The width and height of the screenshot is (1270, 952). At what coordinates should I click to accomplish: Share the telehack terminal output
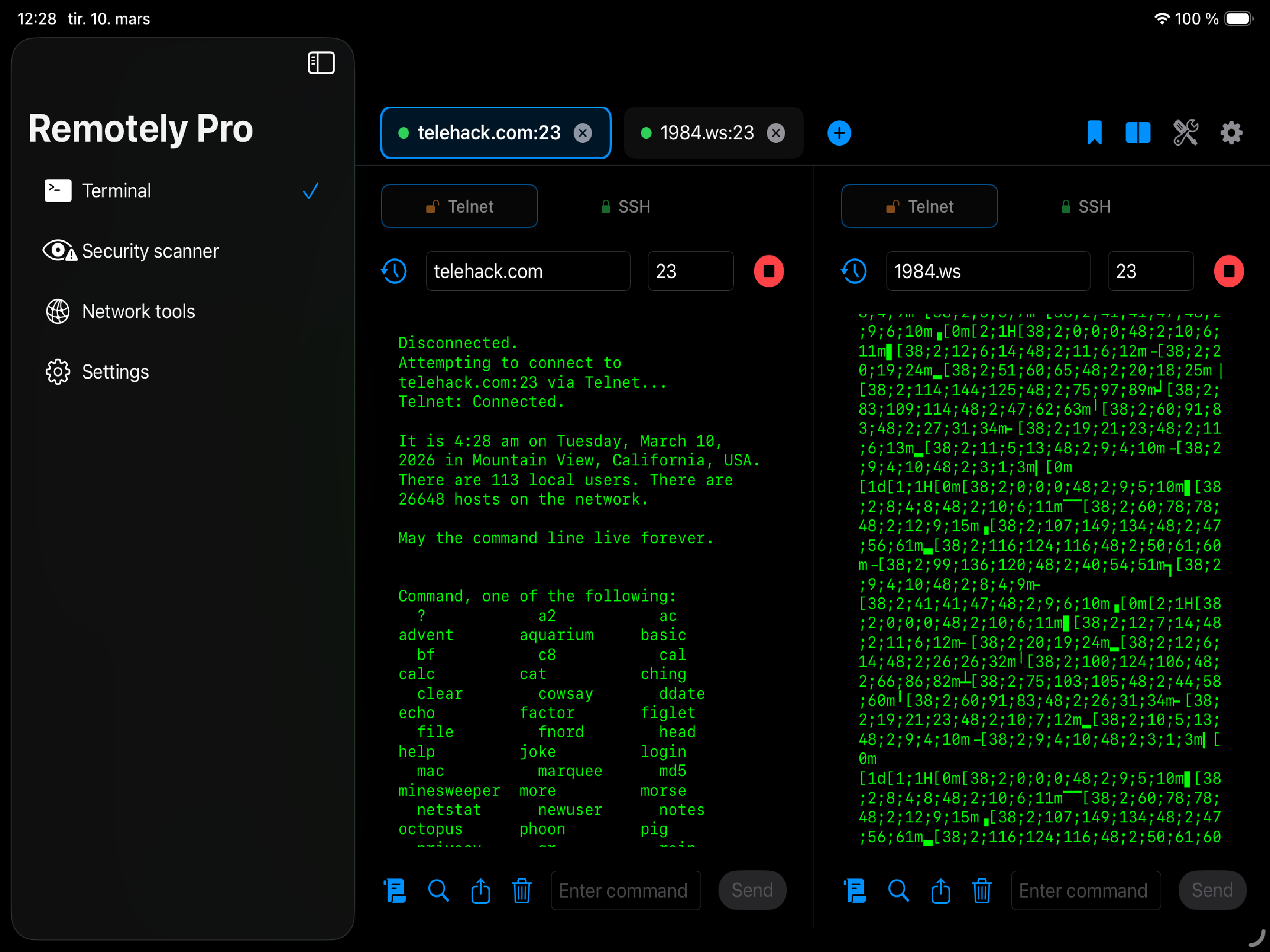pos(480,891)
